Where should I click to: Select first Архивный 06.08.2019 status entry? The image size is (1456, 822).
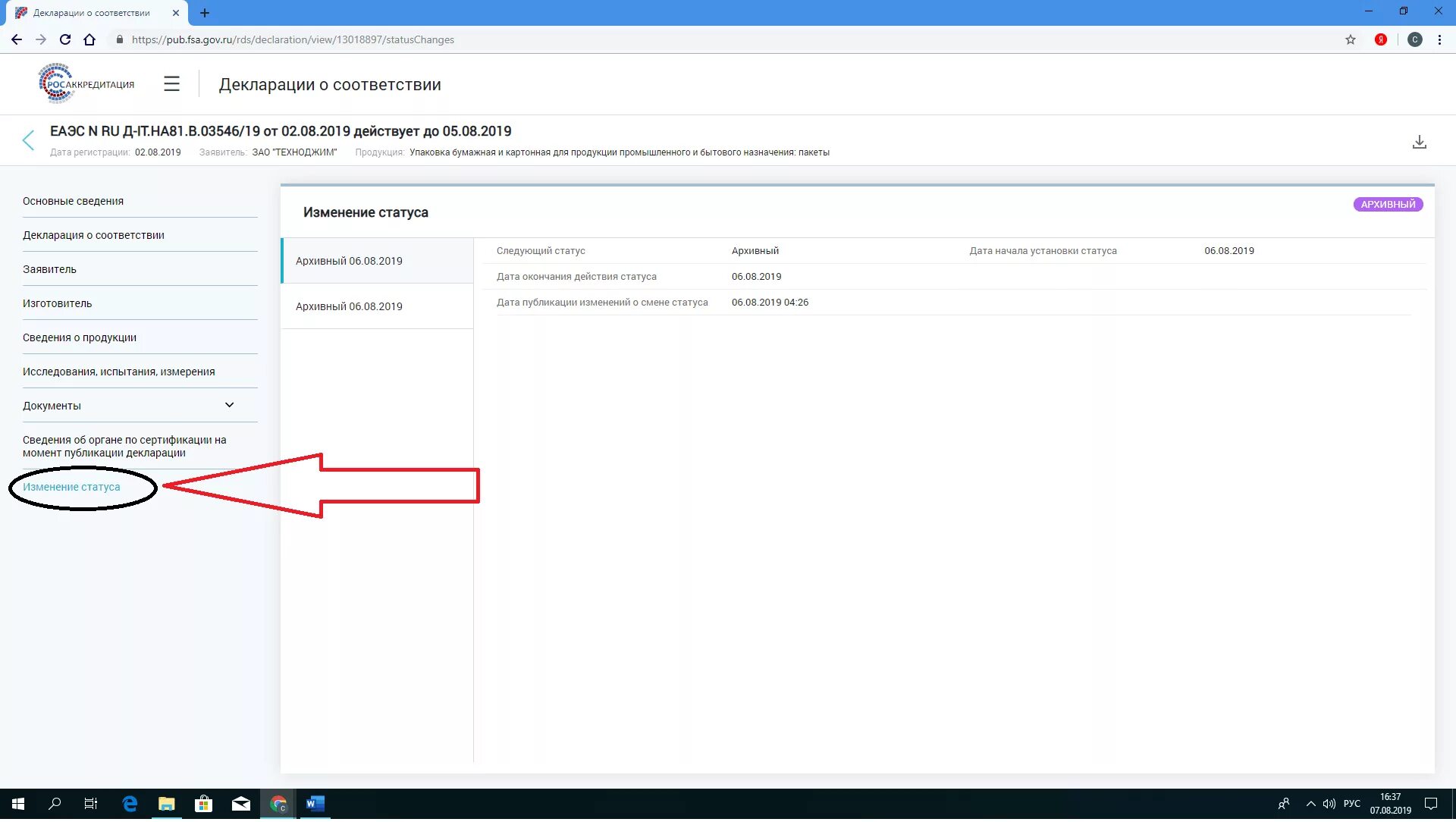click(377, 262)
